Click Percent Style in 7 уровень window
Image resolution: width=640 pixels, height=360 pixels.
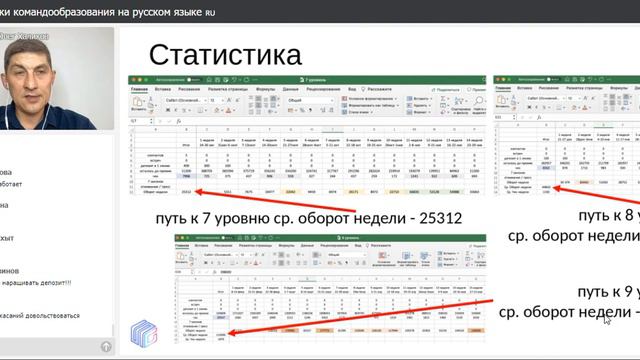(x=302, y=110)
